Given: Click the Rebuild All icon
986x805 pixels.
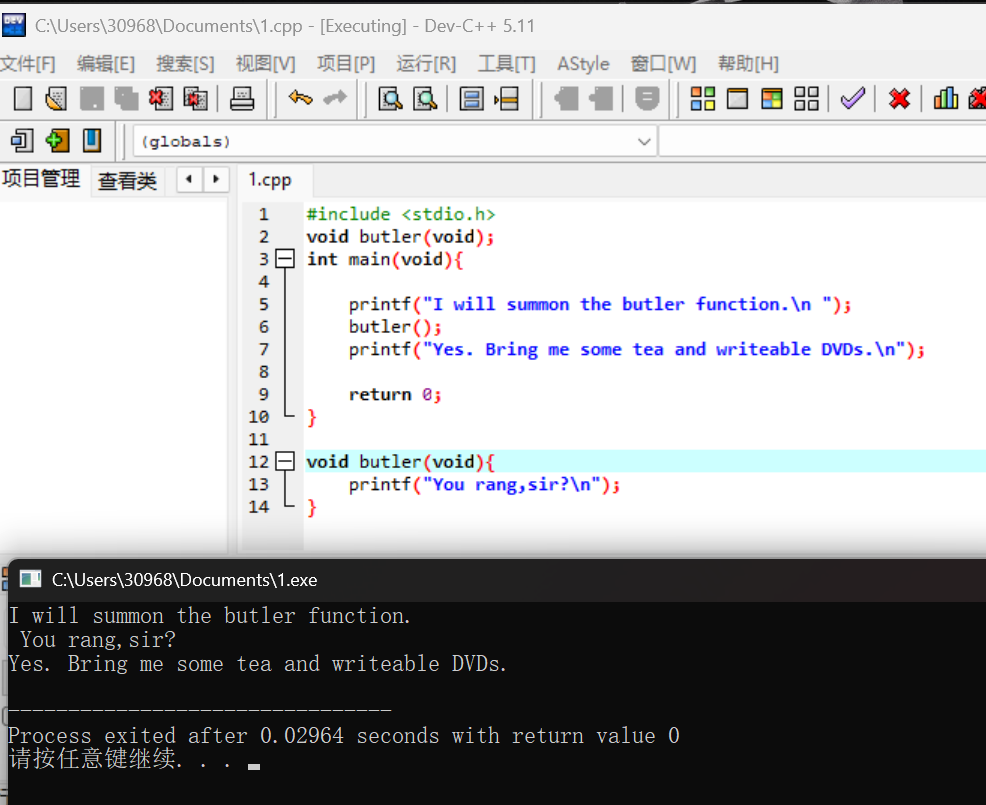Looking at the screenshot, I should coord(806,99).
